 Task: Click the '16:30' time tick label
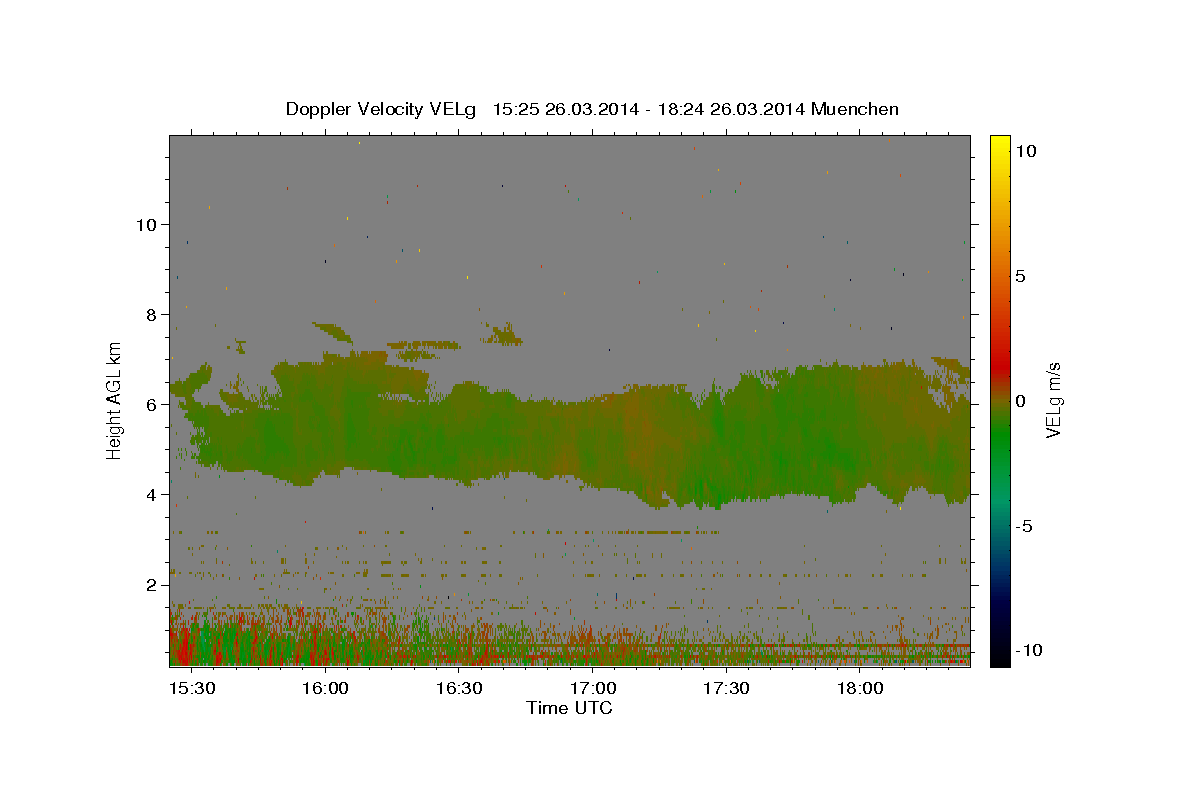458,689
